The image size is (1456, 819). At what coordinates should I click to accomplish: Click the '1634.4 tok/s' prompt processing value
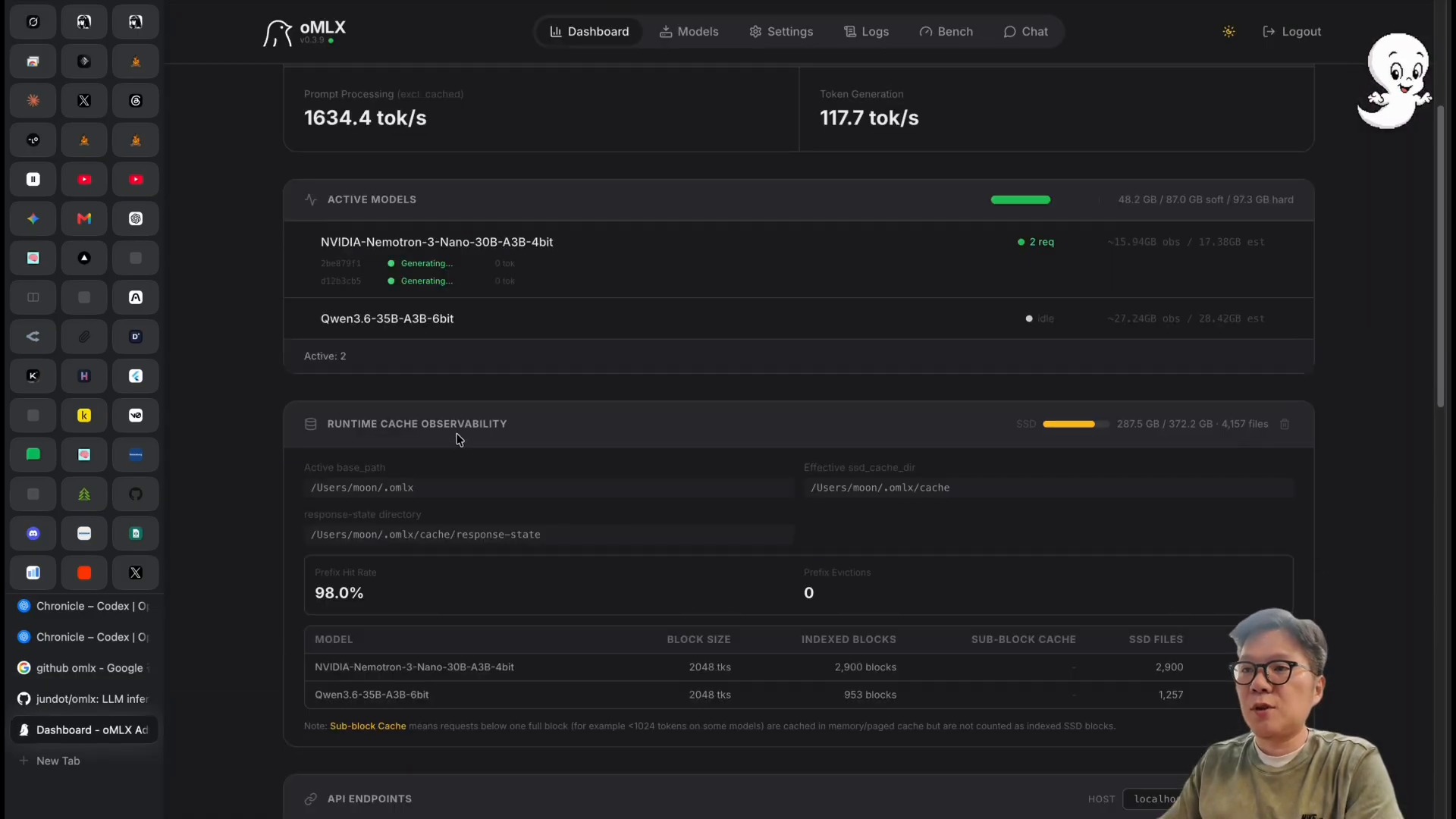pyautogui.click(x=365, y=118)
